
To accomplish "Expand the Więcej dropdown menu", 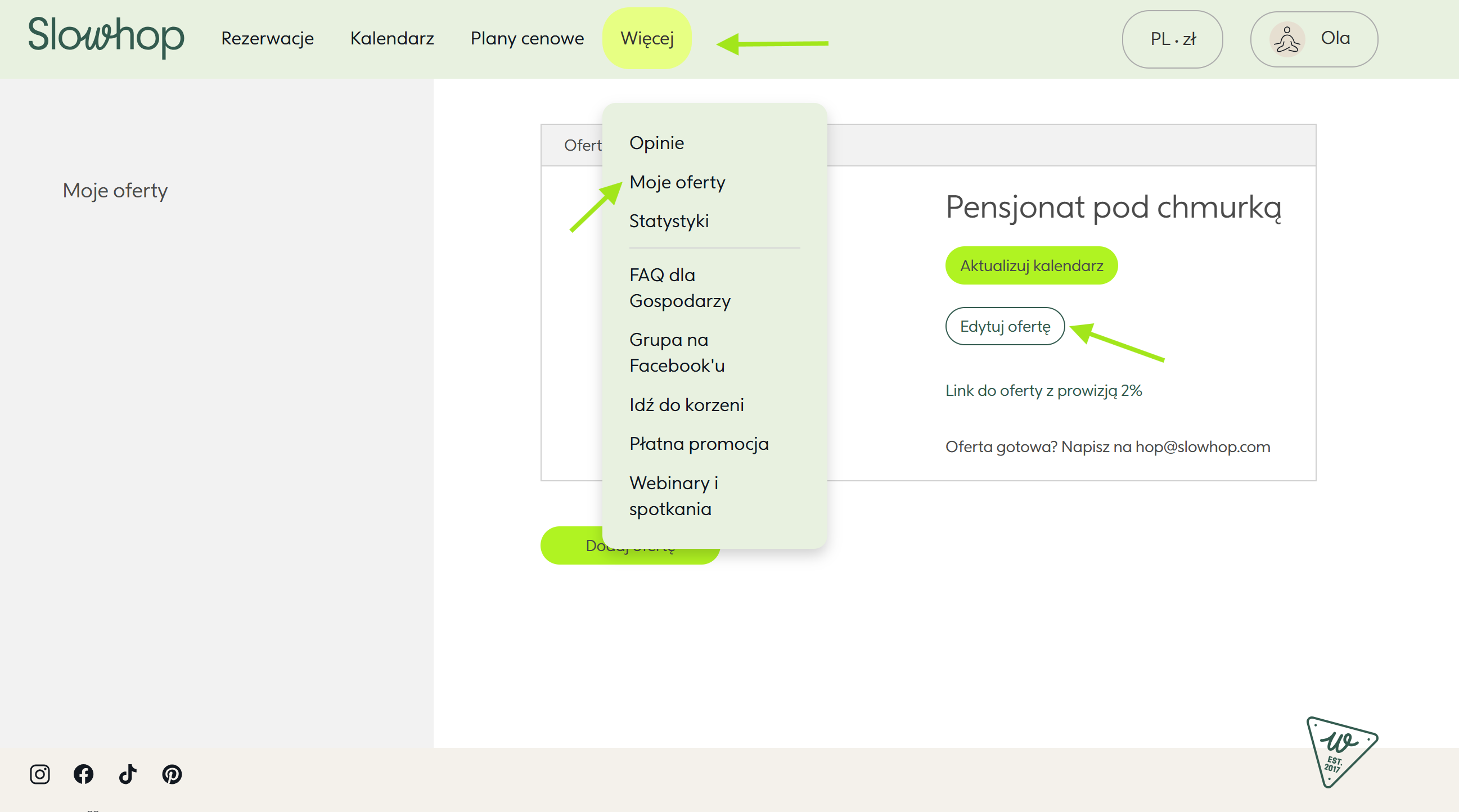I will point(647,38).
